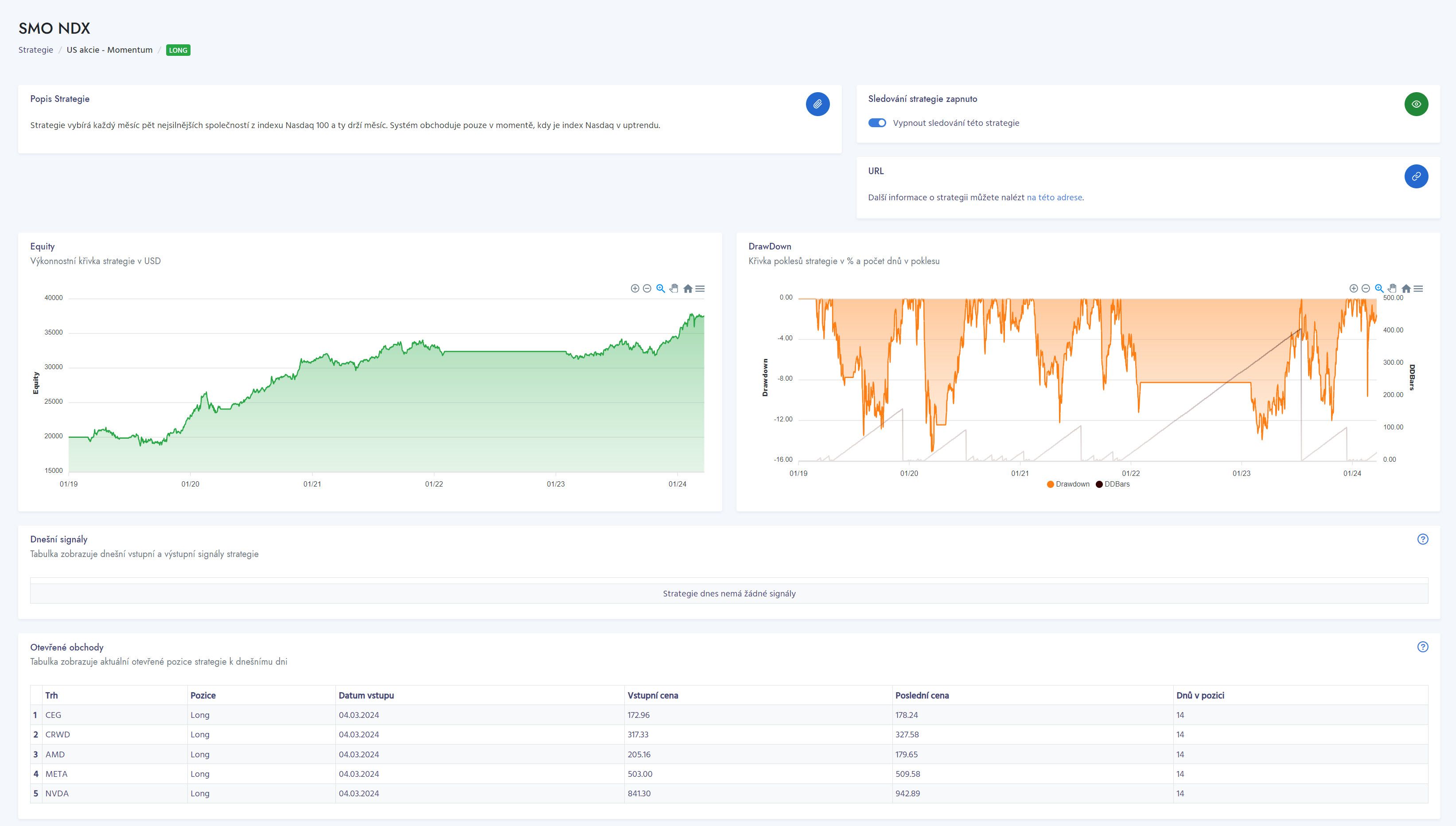Image resolution: width=1456 pixels, height=826 pixels.
Task: Open the 'na této adrese' link
Action: [x=1054, y=198]
